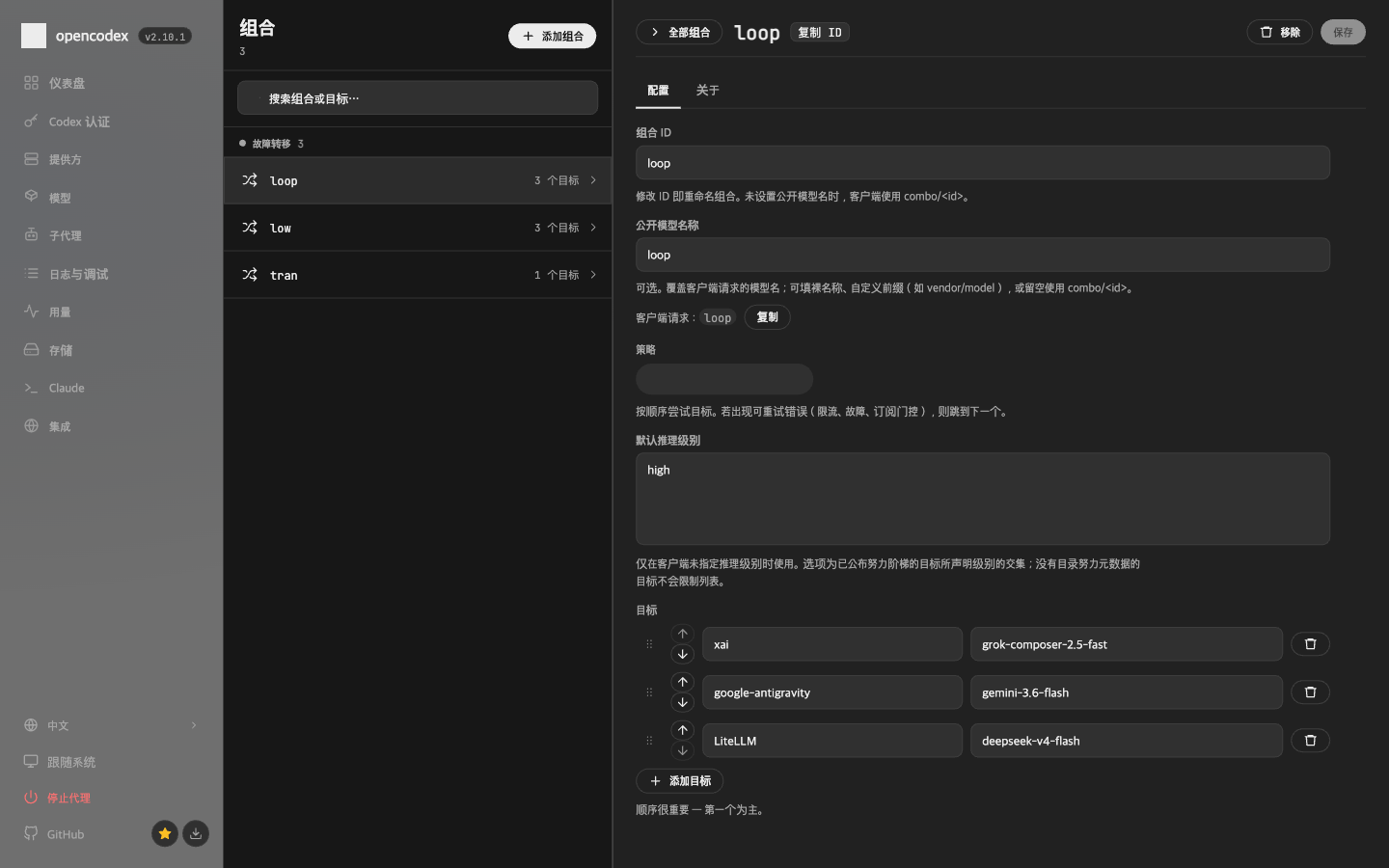This screenshot has height=868, width=1389.
Task: Click the loop client request tag
Action: tap(718, 317)
